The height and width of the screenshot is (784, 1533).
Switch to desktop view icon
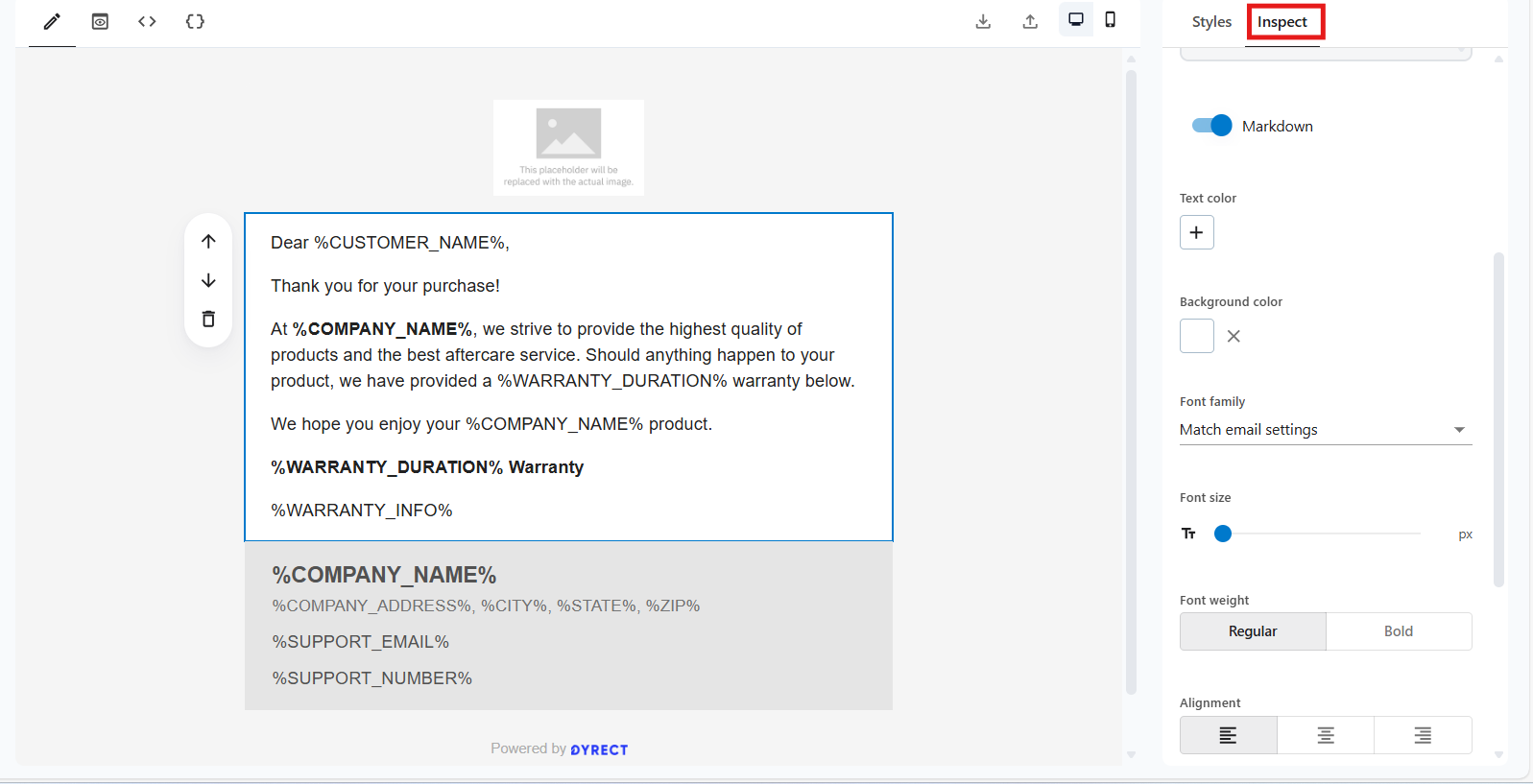point(1076,19)
